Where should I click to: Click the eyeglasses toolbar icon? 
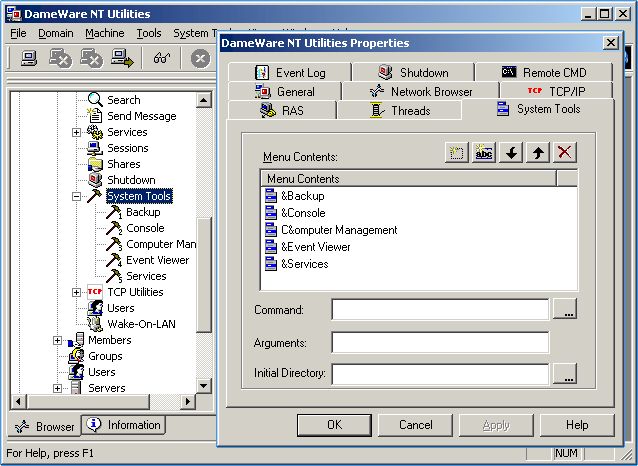pyautogui.click(x=162, y=58)
